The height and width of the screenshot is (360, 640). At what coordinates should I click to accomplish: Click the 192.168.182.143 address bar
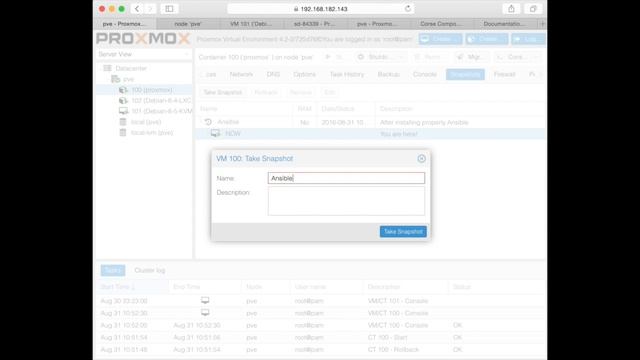tap(320, 9)
